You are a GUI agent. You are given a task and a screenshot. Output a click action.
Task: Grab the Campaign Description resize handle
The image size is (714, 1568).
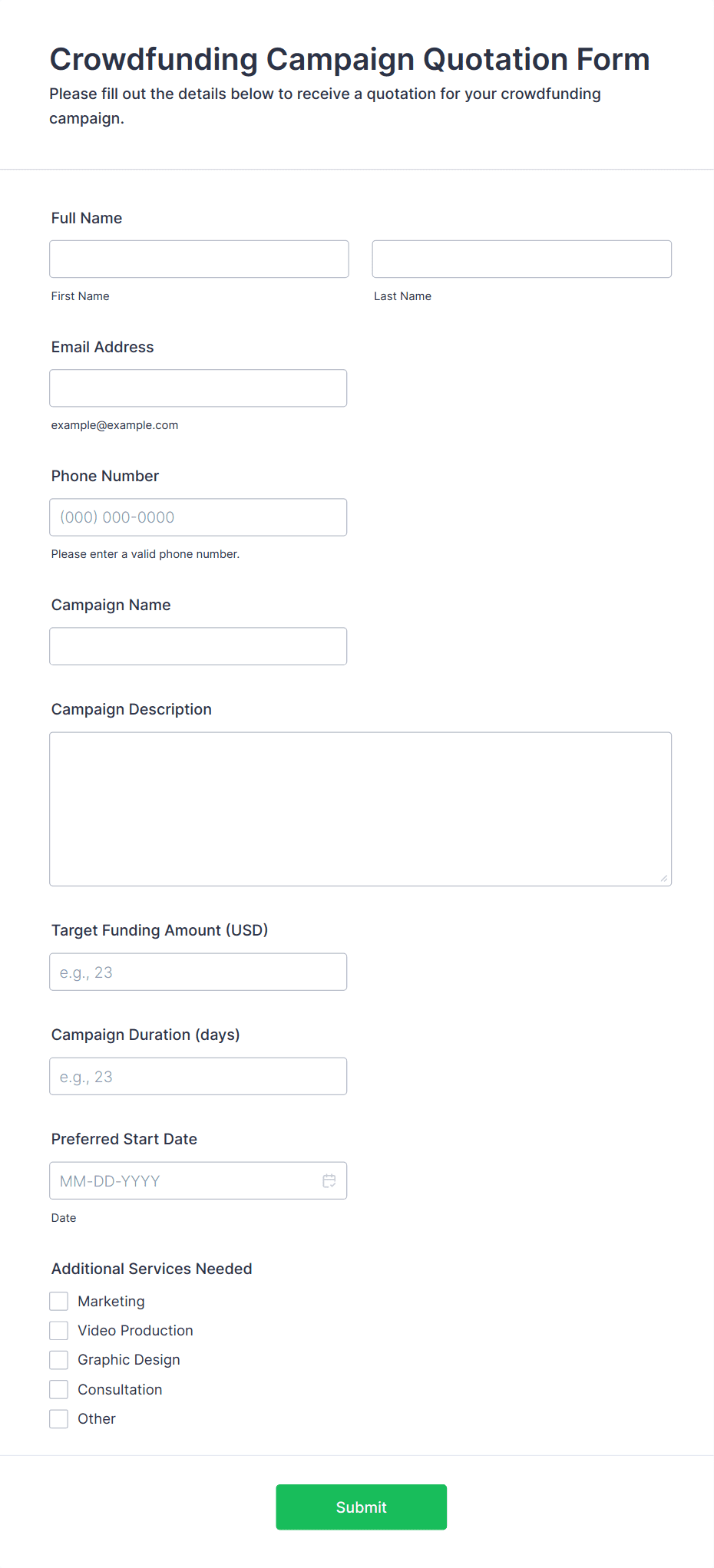[x=664, y=878]
